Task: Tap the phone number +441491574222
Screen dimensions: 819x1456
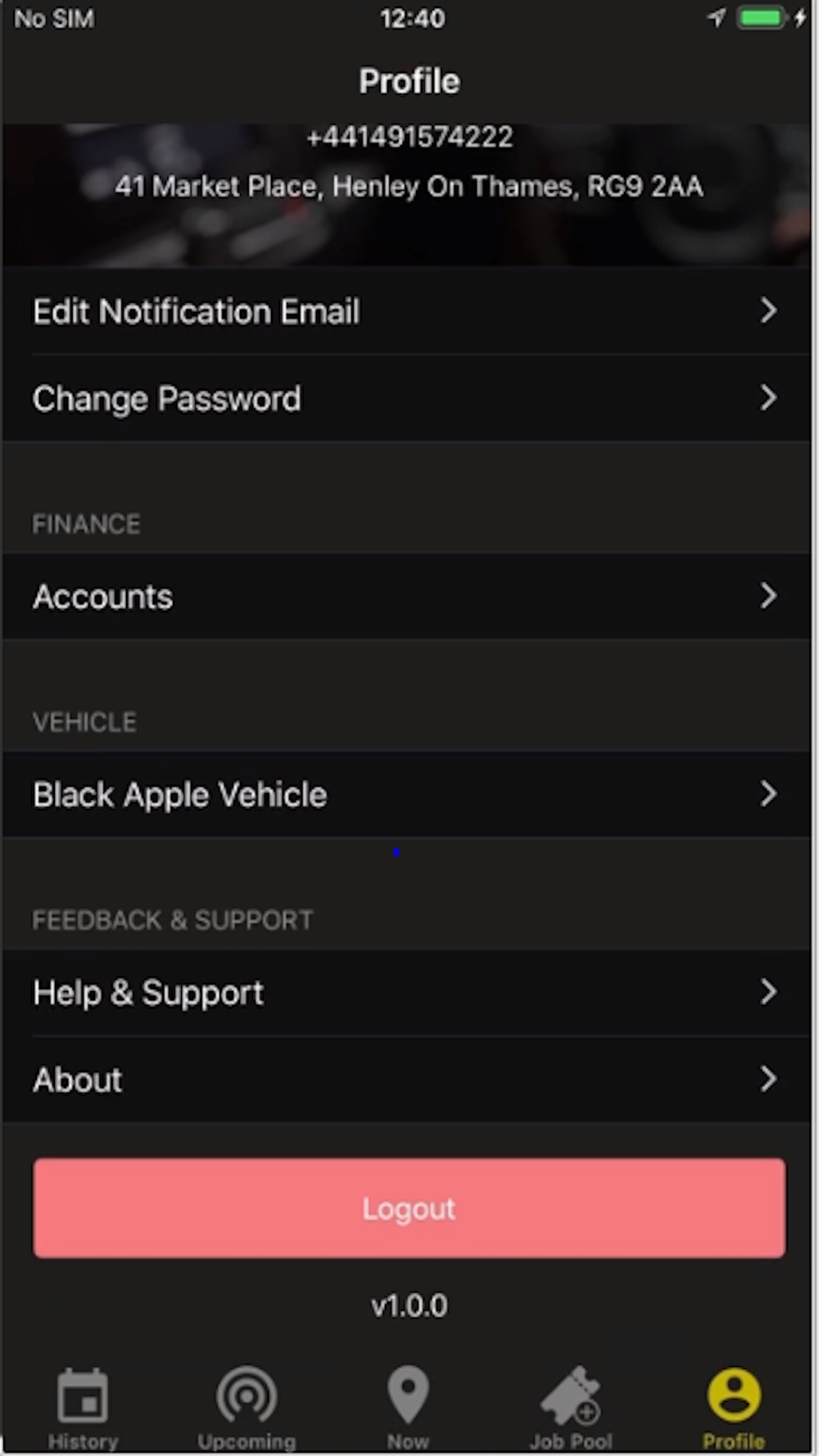Action: 409,137
